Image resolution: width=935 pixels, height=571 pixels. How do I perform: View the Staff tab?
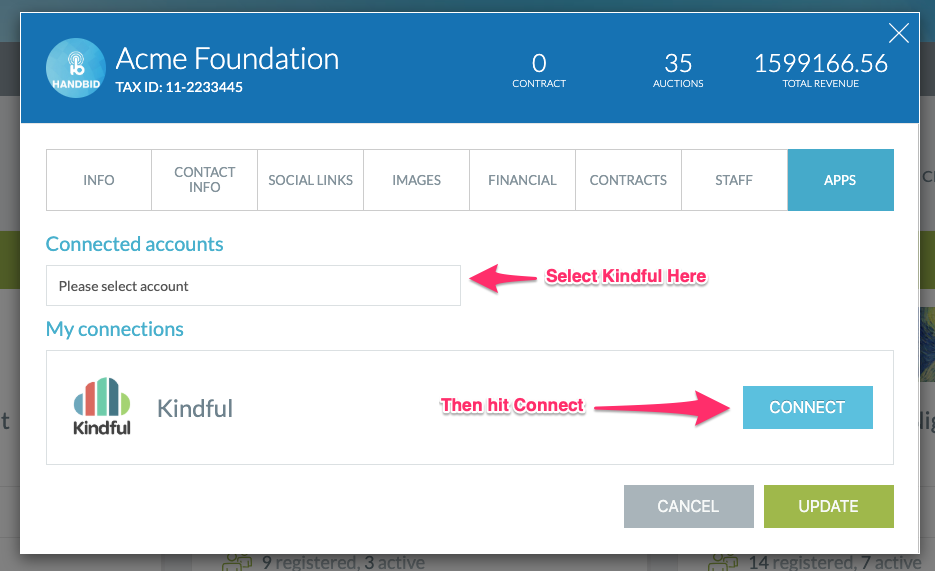coord(734,180)
